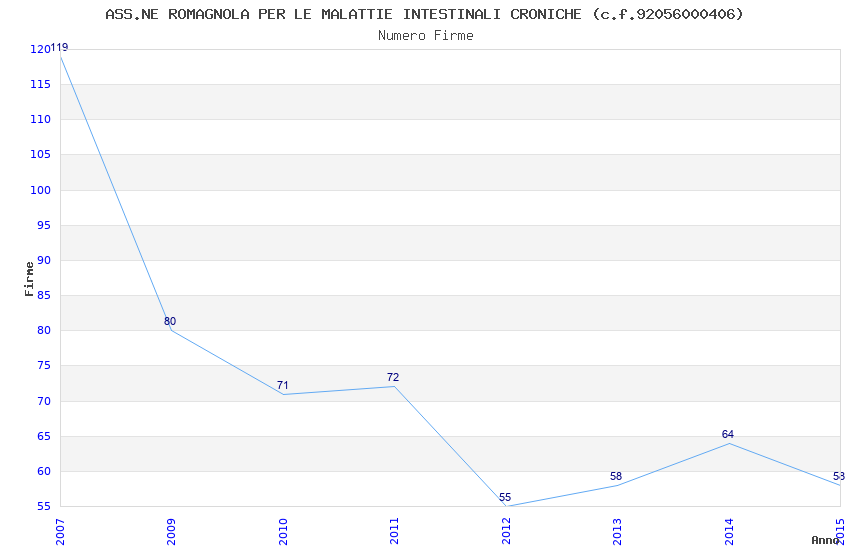
Task: Click the y-axis title Firme
Action: (x=29, y=279)
